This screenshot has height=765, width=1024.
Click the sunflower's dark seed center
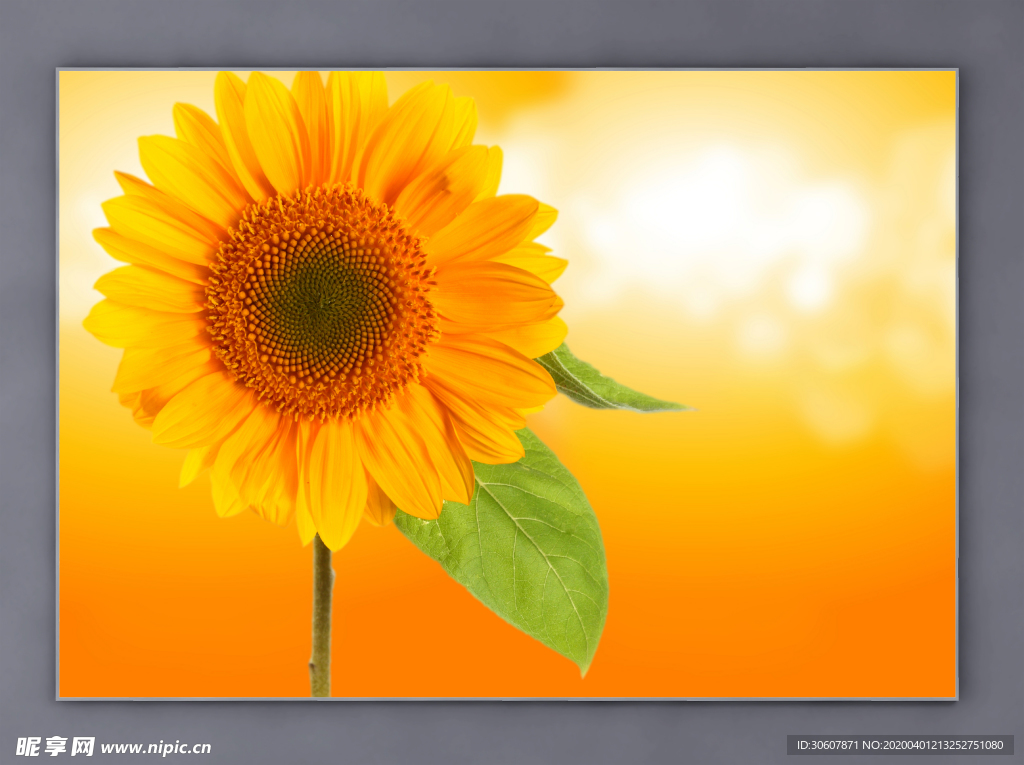(x=322, y=298)
